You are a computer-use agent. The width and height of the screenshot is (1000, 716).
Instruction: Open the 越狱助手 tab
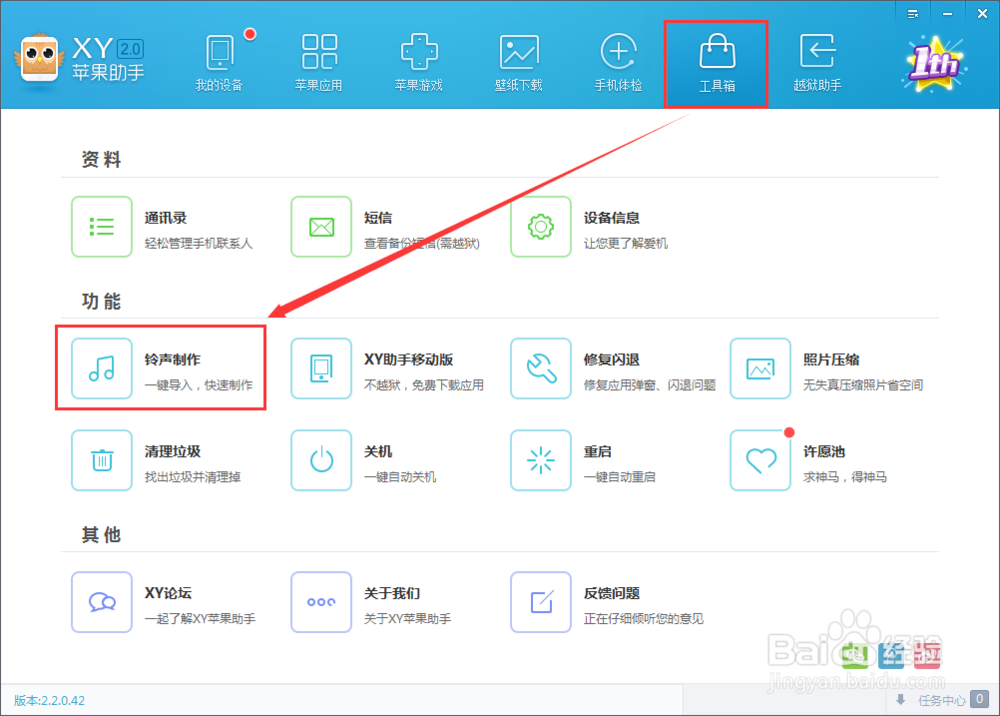[x=817, y=64]
